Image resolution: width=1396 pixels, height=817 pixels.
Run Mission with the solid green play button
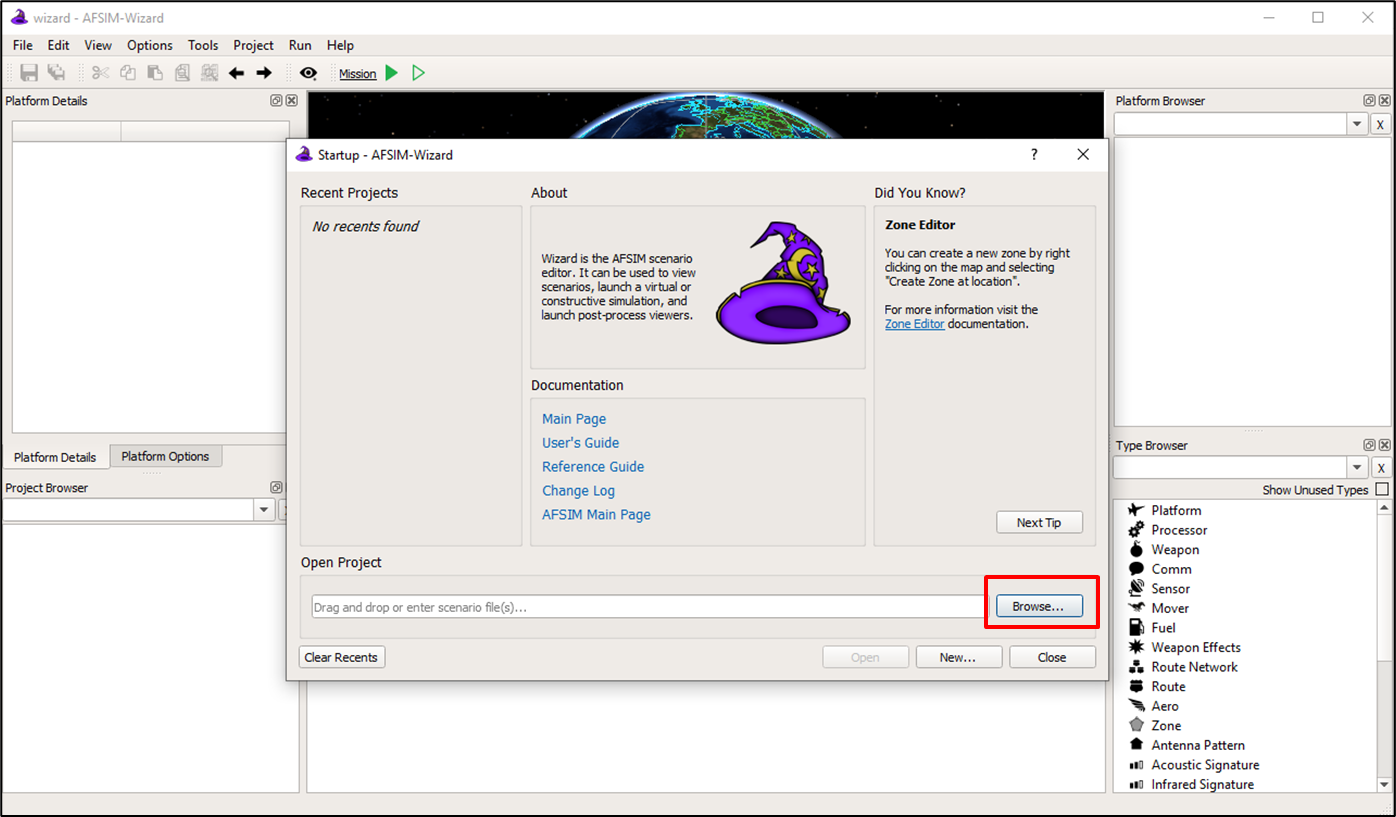391,73
